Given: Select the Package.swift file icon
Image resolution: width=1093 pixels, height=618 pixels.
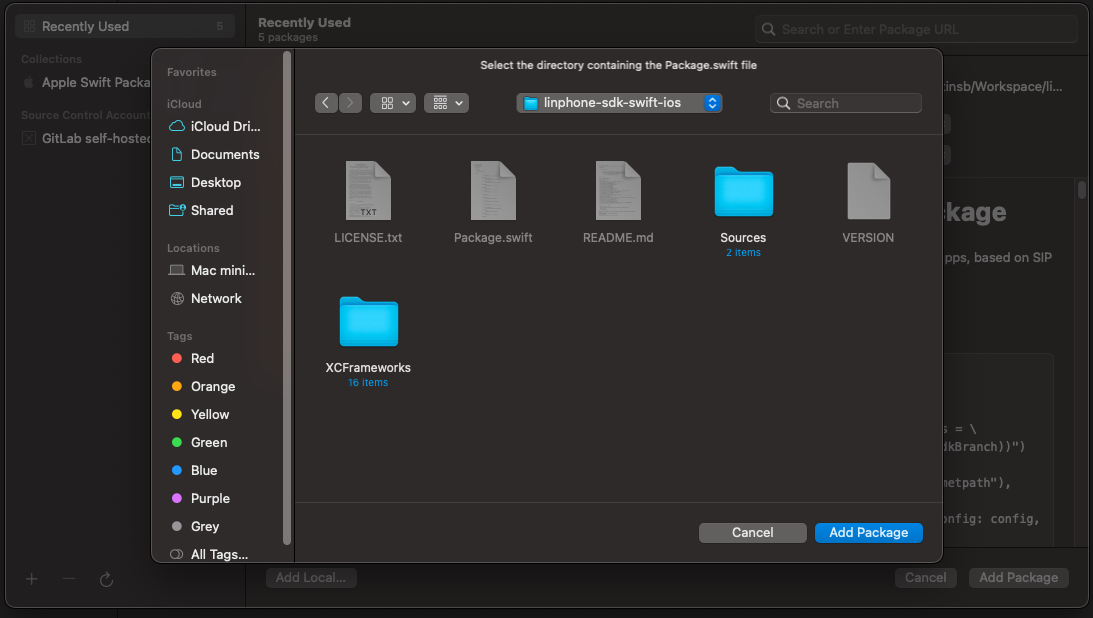Looking at the screenshot, I should coord(493,191).
